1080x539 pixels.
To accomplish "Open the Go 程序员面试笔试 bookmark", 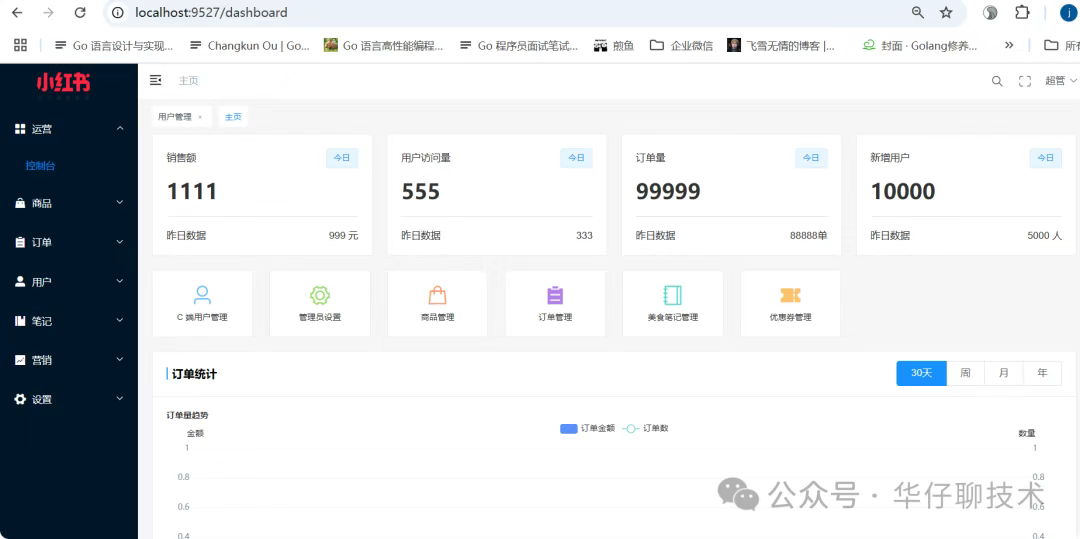I will 519,45.
